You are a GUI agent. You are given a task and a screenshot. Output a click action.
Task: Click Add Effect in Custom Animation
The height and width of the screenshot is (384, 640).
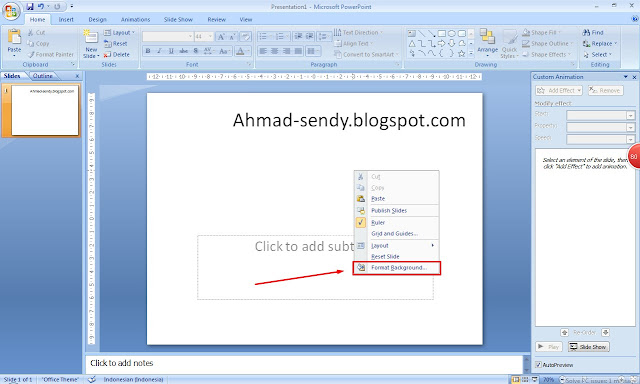pyautogui.click(x=559, y=91)
